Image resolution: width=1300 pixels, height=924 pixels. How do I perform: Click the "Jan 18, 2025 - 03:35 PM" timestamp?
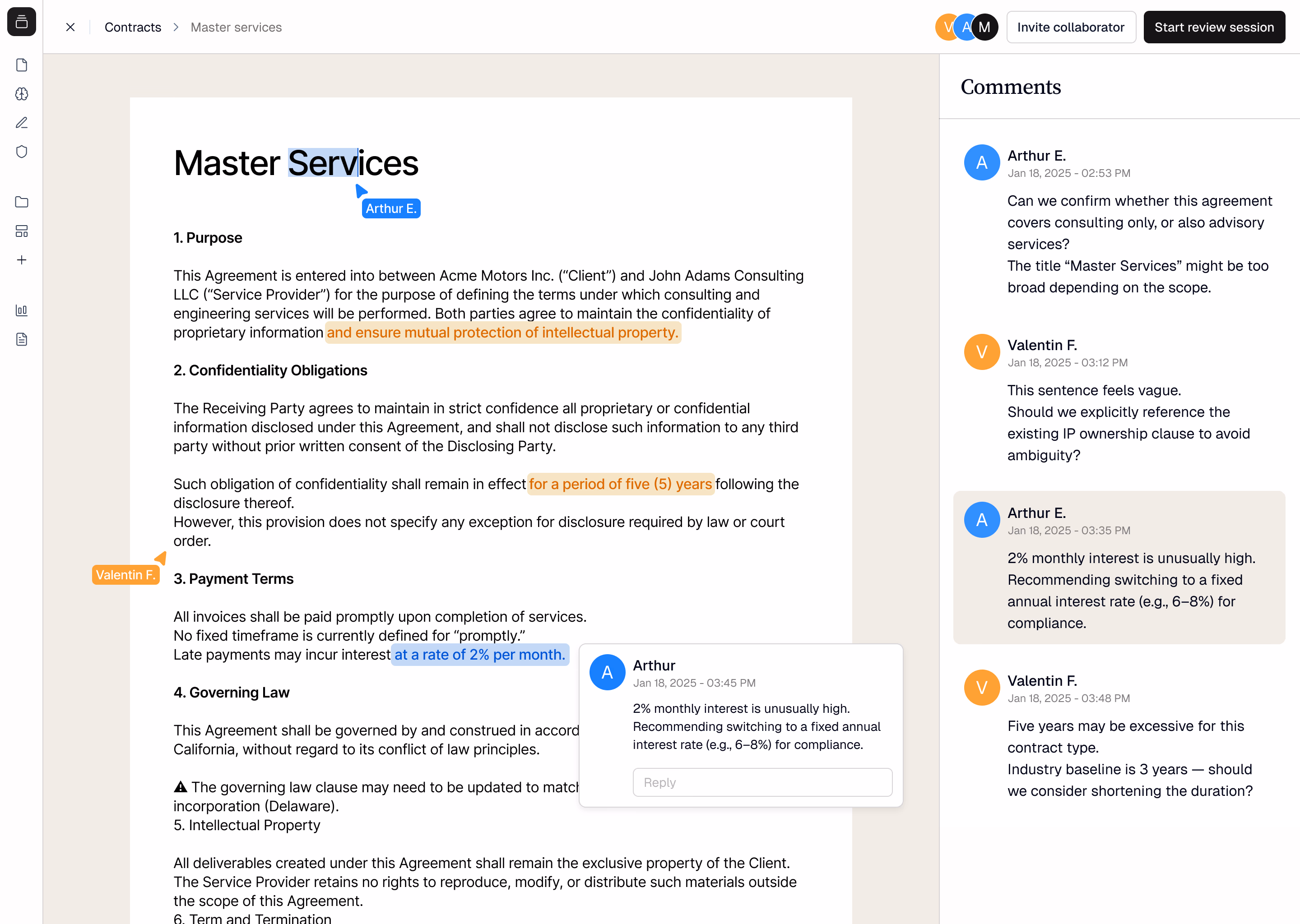tap(1069, 530)
